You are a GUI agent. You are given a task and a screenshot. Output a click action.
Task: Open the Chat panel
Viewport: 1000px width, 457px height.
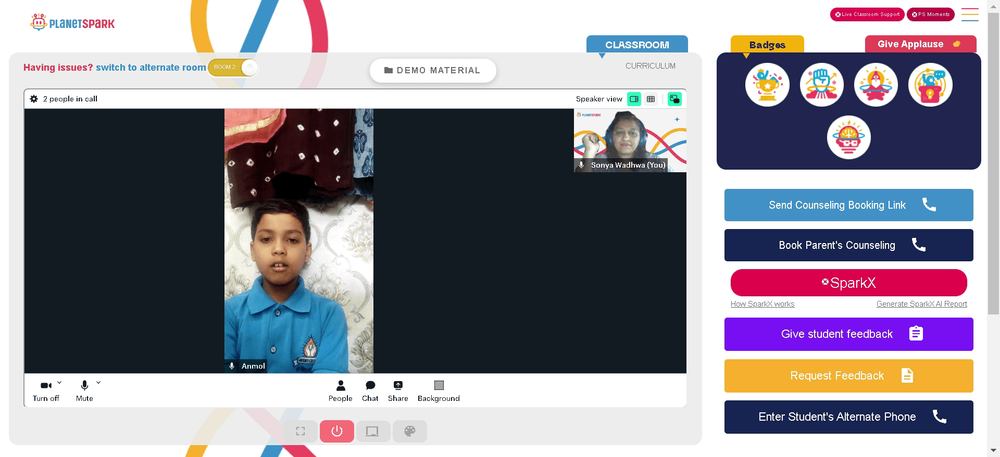coord(370,391)
